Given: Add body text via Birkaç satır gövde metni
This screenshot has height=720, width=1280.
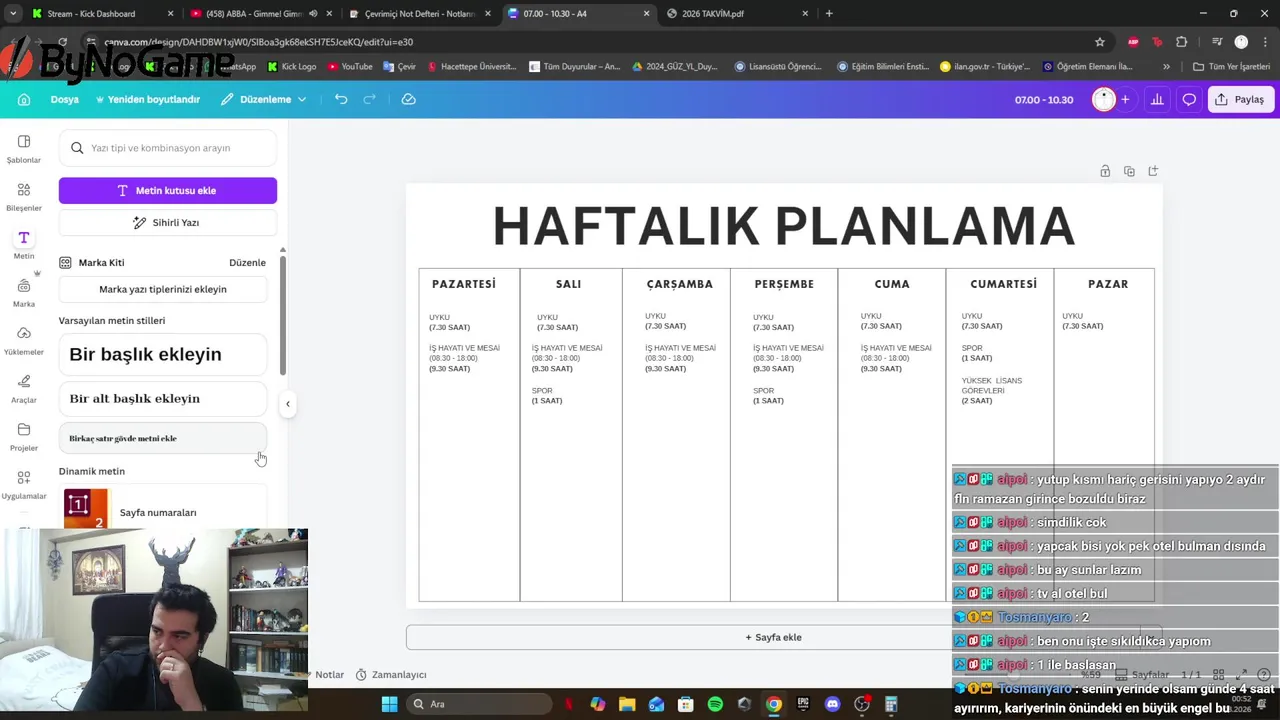Looking at the screenshot, I should point(163,438).
